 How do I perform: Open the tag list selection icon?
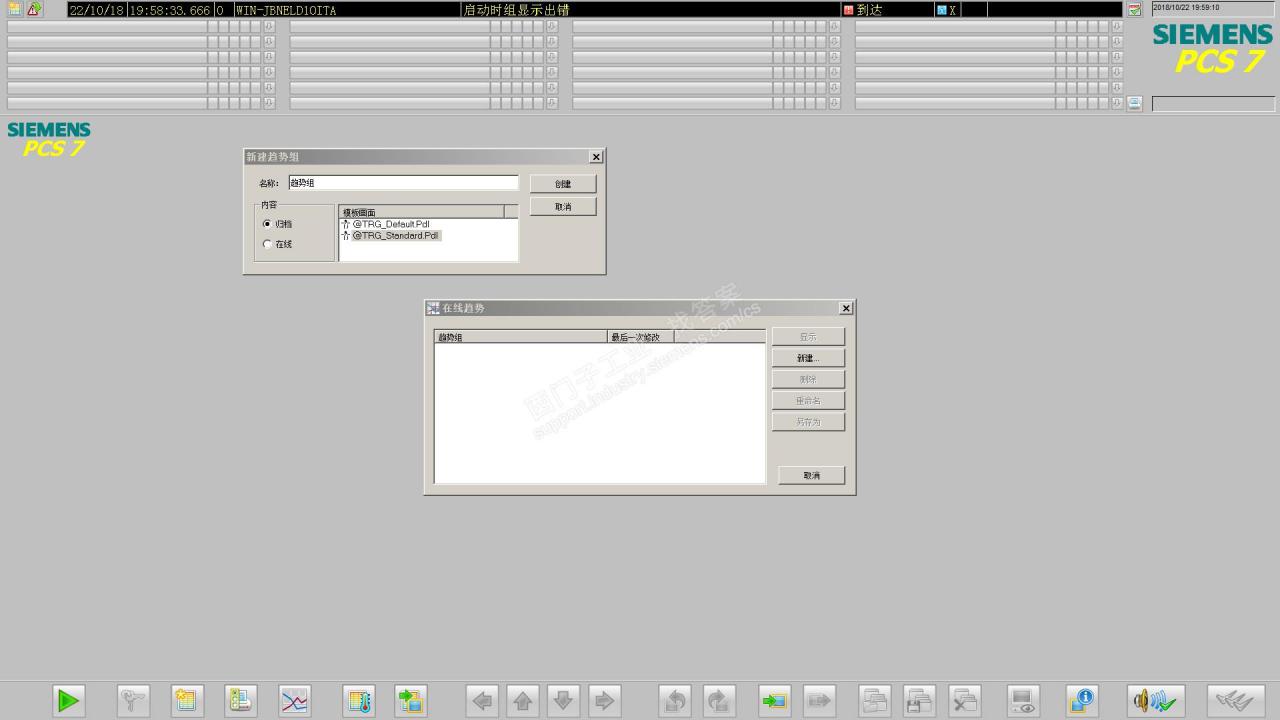240,700
